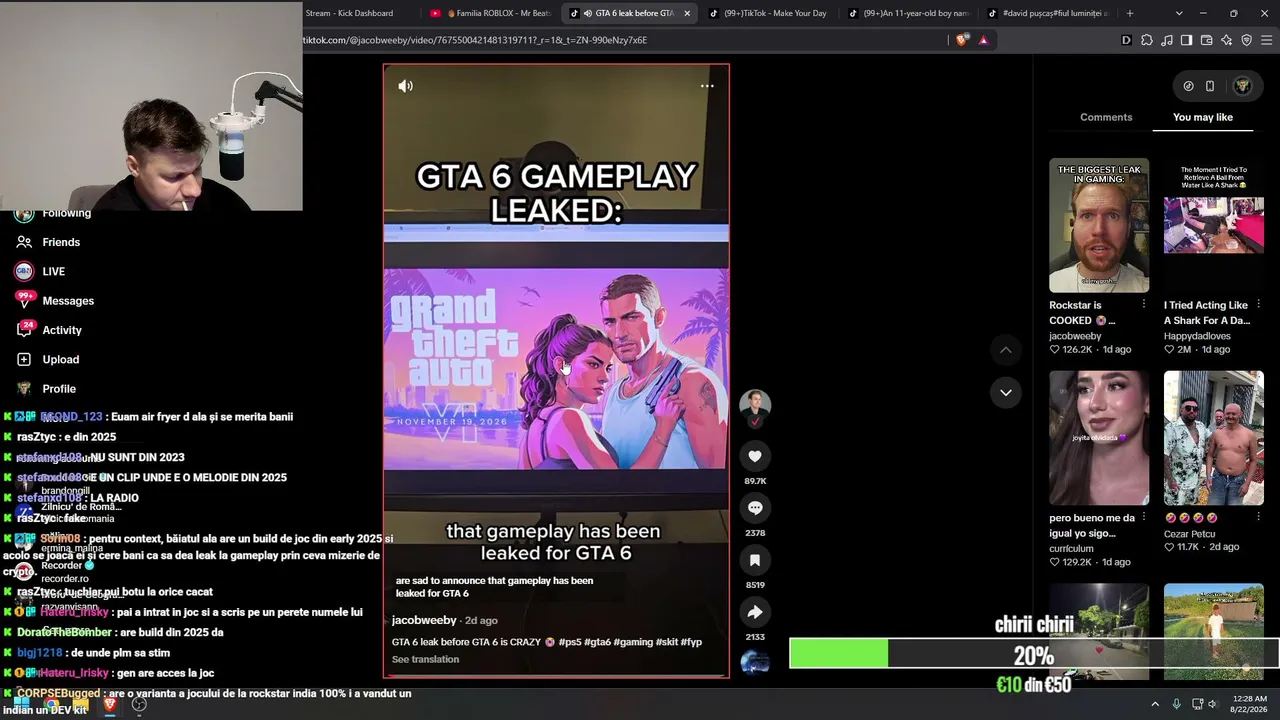The width and height of the screenshot is (1280, 720).
Task: Select Upload in the TikTok sidebar
Action: point(48,359)
